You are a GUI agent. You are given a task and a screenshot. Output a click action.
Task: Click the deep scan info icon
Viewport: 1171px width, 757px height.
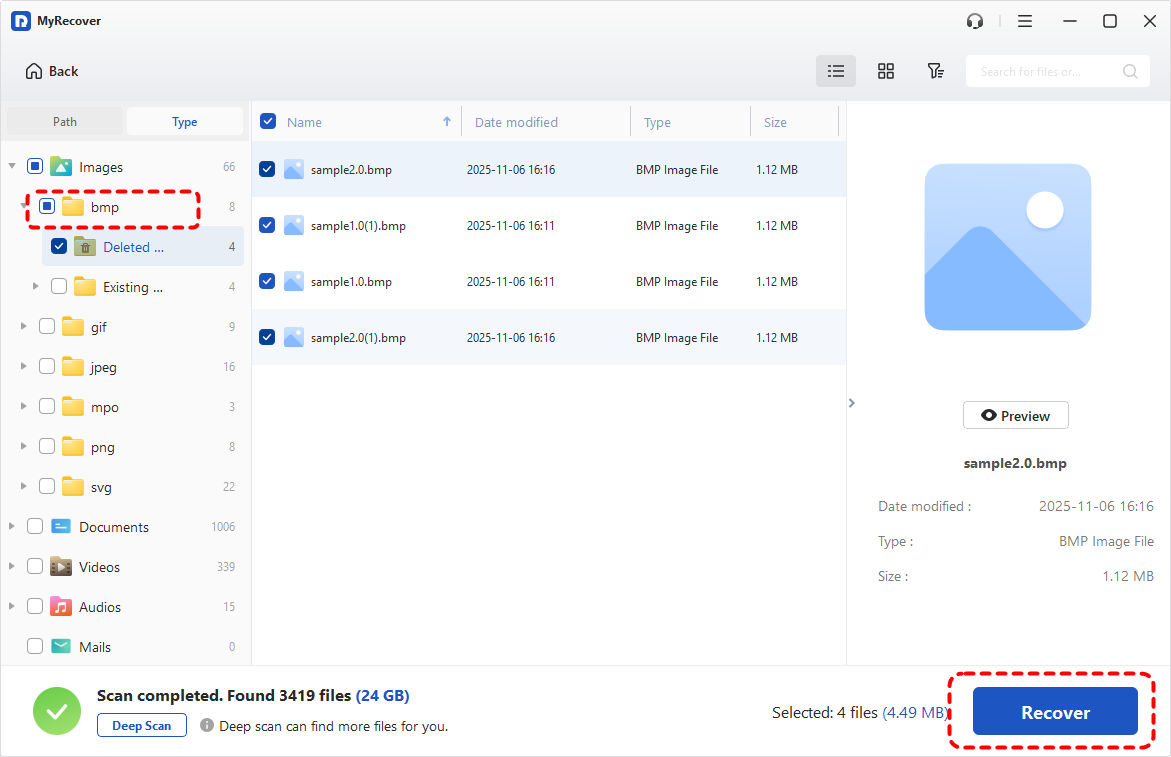point(206,726)
